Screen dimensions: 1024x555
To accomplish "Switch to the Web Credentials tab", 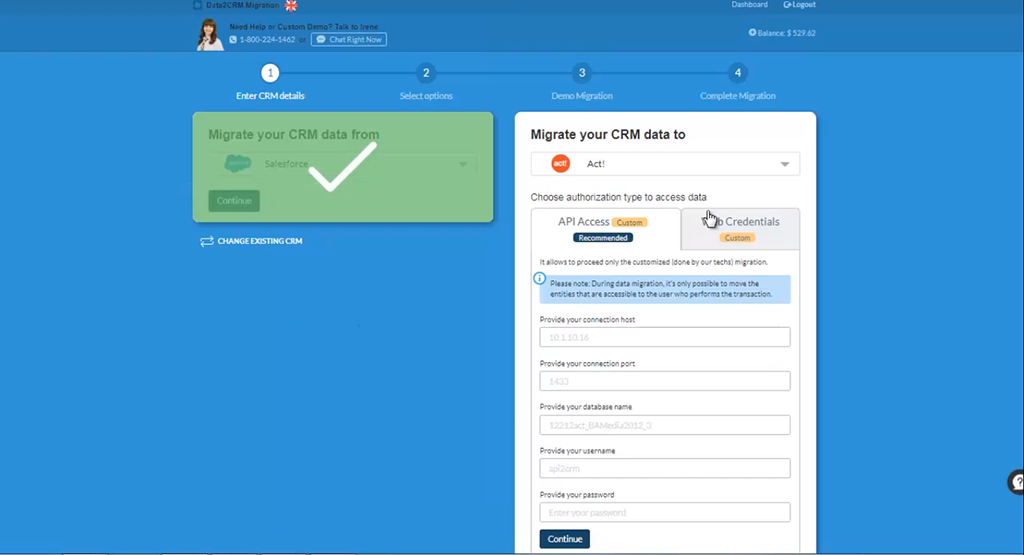I will pyautogui.click(x=740, y=229).
